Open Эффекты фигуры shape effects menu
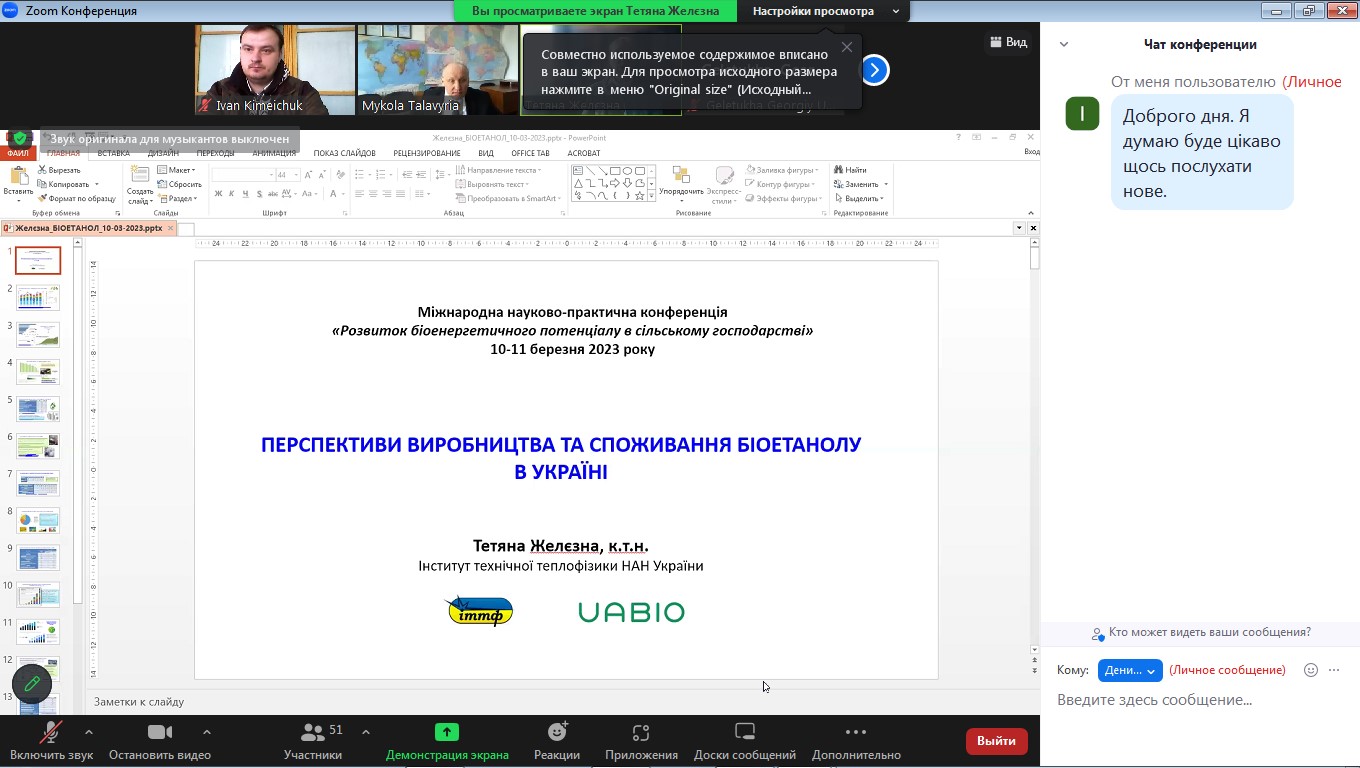Viewport: 1360px width, 768px height. [x=783, y=198]
